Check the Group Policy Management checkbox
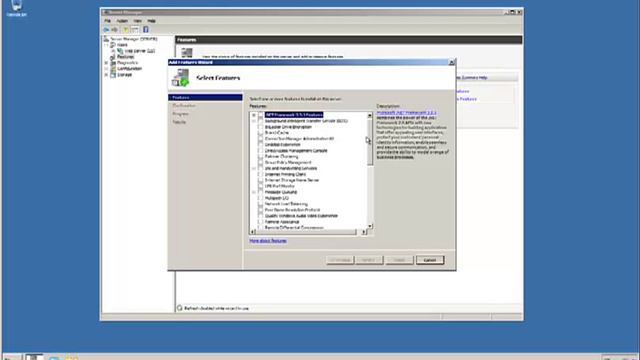640x360 pixels. pos(260,162)
